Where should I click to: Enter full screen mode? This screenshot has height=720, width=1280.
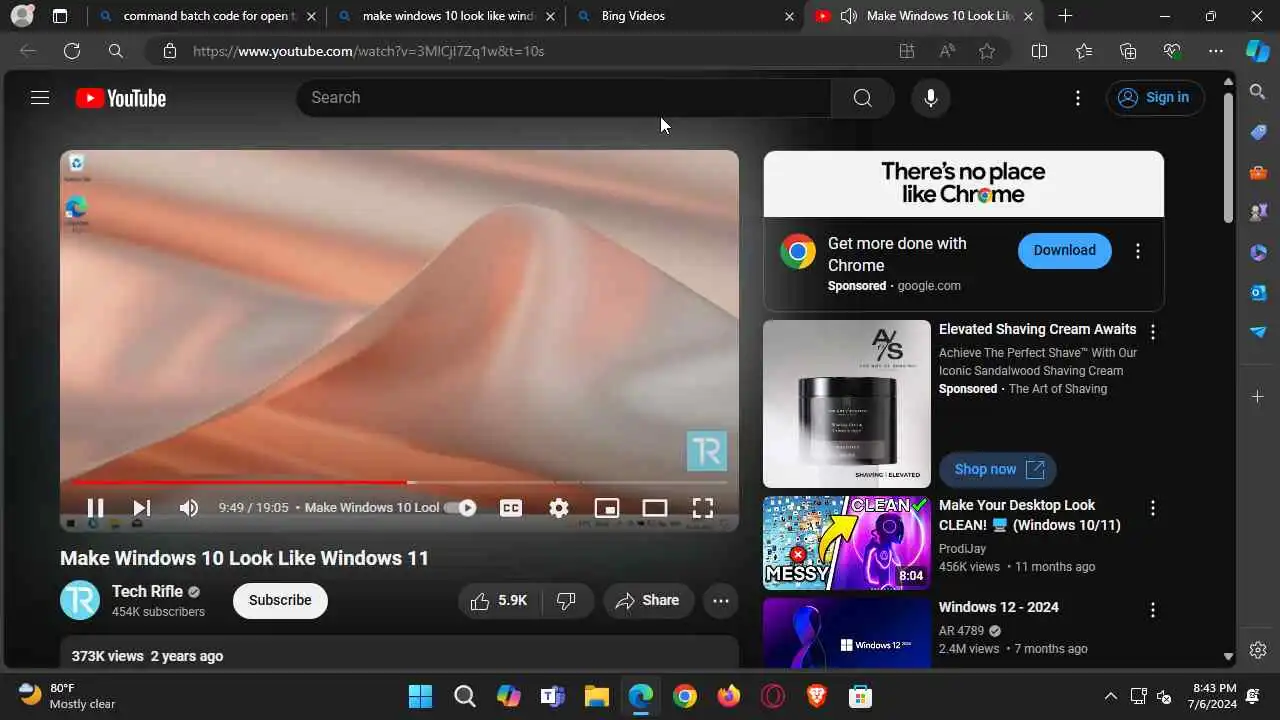pyautogui.click(x=703, y=508)
